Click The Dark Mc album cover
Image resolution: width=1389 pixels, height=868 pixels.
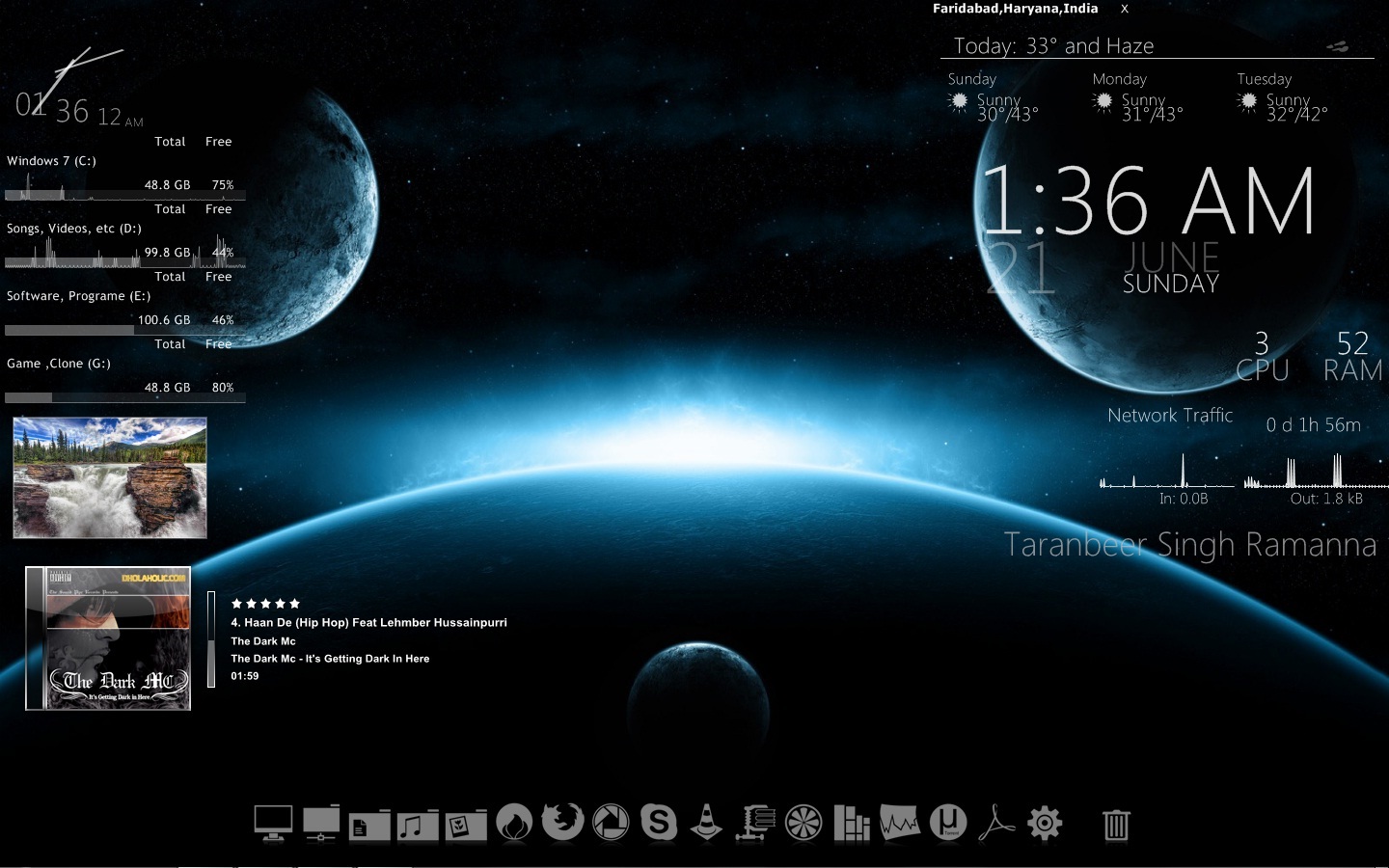click(x=108, y=638)
